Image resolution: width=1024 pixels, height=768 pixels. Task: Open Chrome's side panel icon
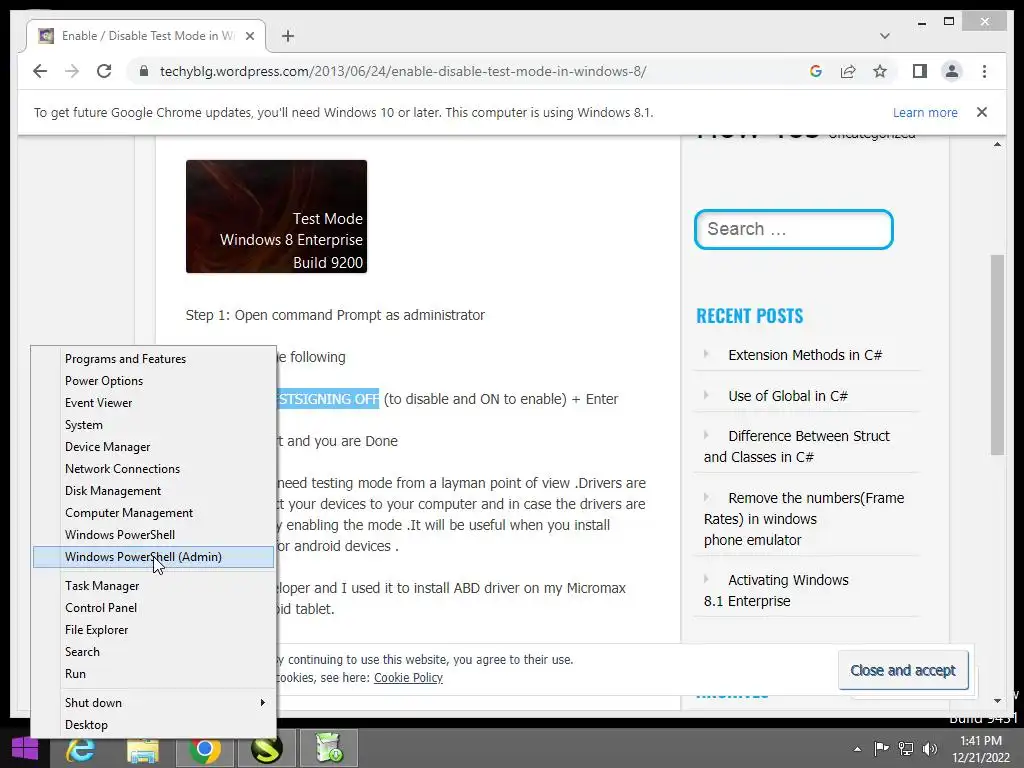coord(920,71)
